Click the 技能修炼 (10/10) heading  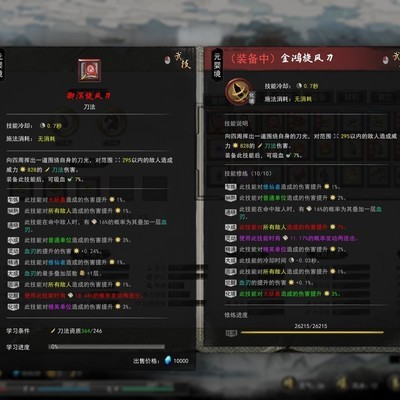(248, 173)
